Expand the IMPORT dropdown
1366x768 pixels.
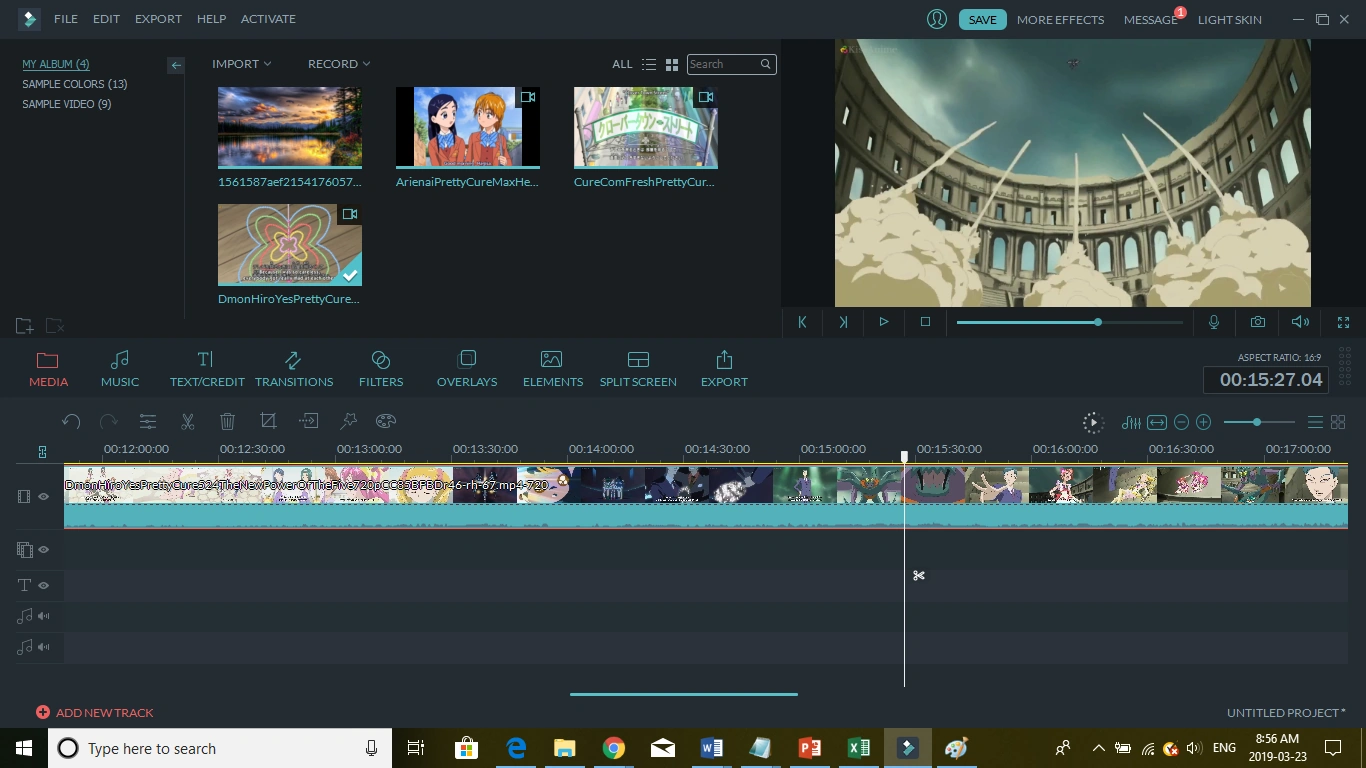tap(241, 64)
